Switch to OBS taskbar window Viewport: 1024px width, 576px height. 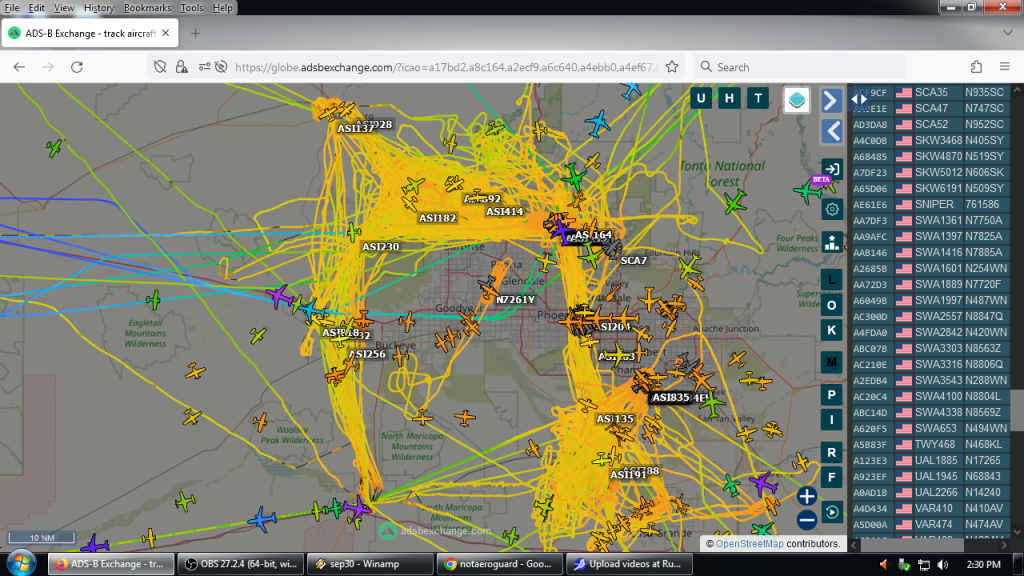[x=240, y=564]
